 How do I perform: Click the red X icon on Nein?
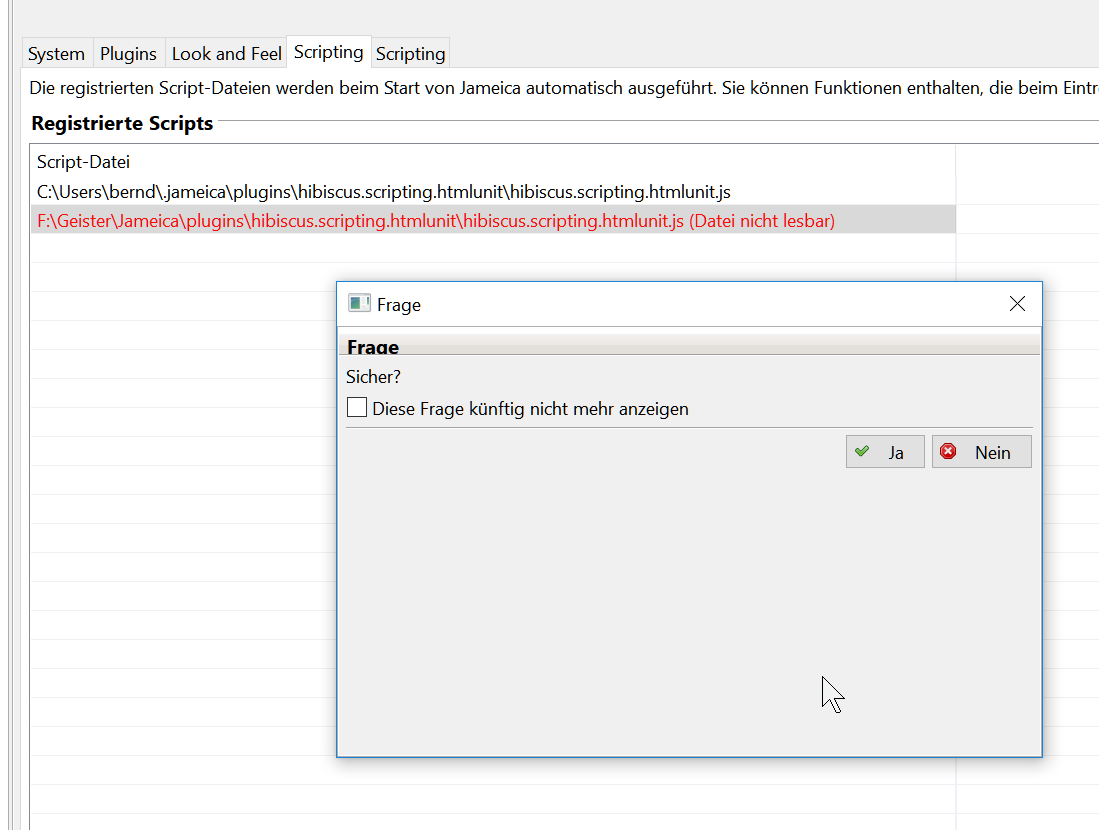949,452
